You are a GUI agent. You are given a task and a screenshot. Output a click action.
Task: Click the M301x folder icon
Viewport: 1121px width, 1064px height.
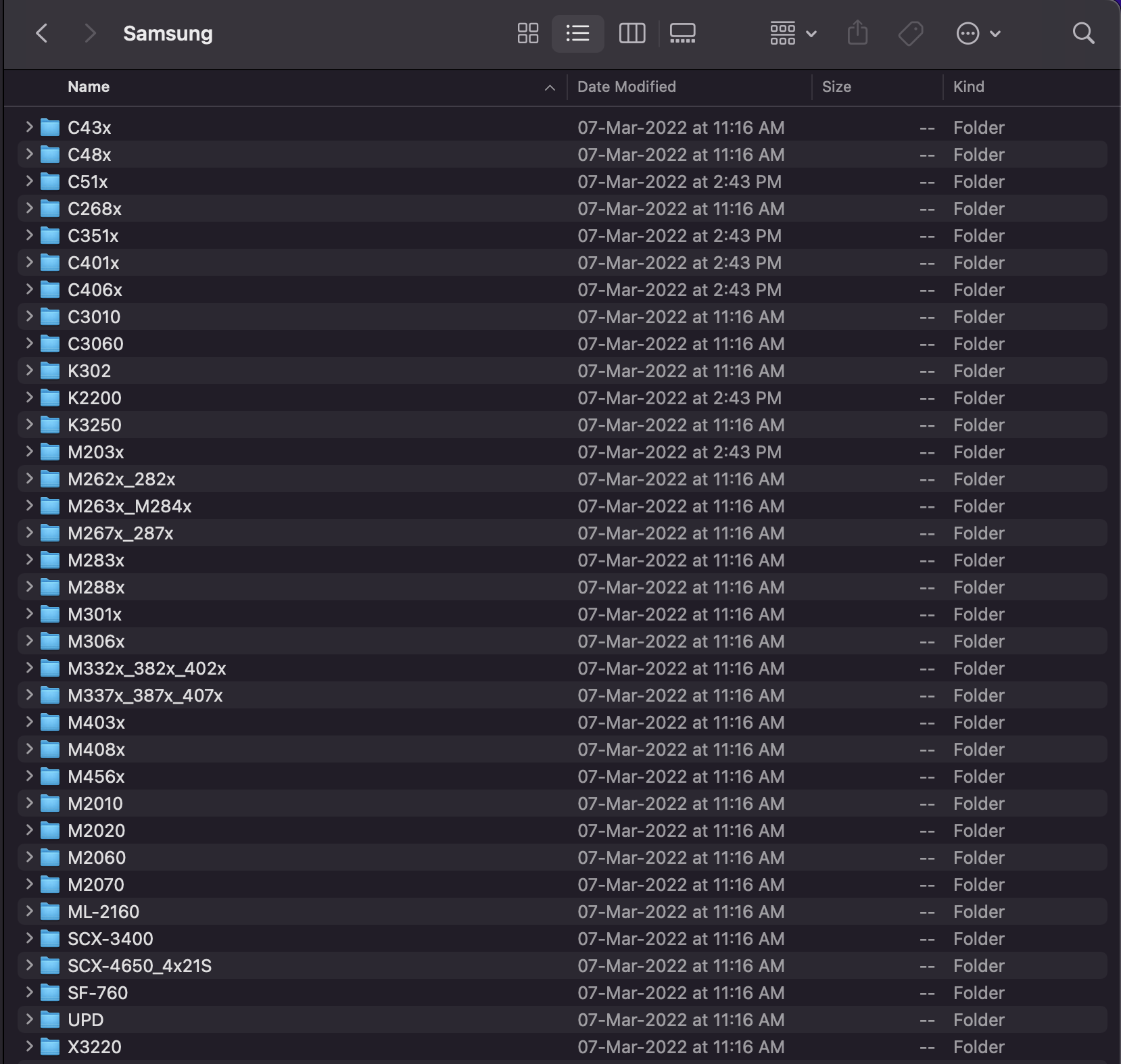coord(50,614)
